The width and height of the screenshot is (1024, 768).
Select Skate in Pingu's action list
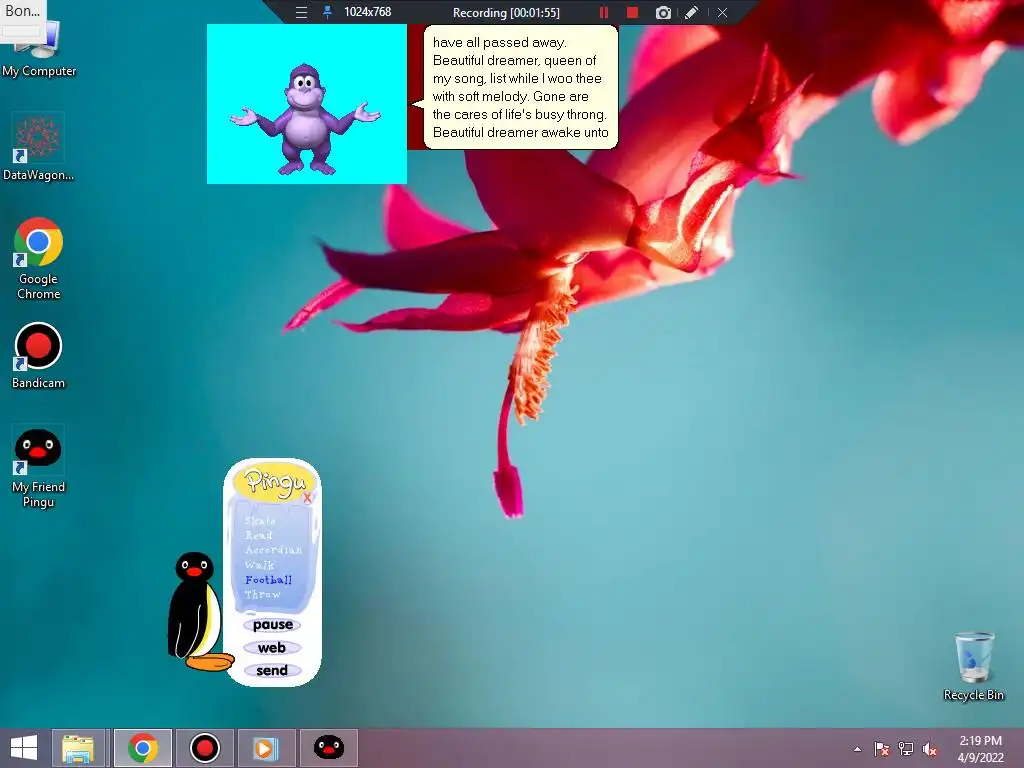click(x=260, y=520)
